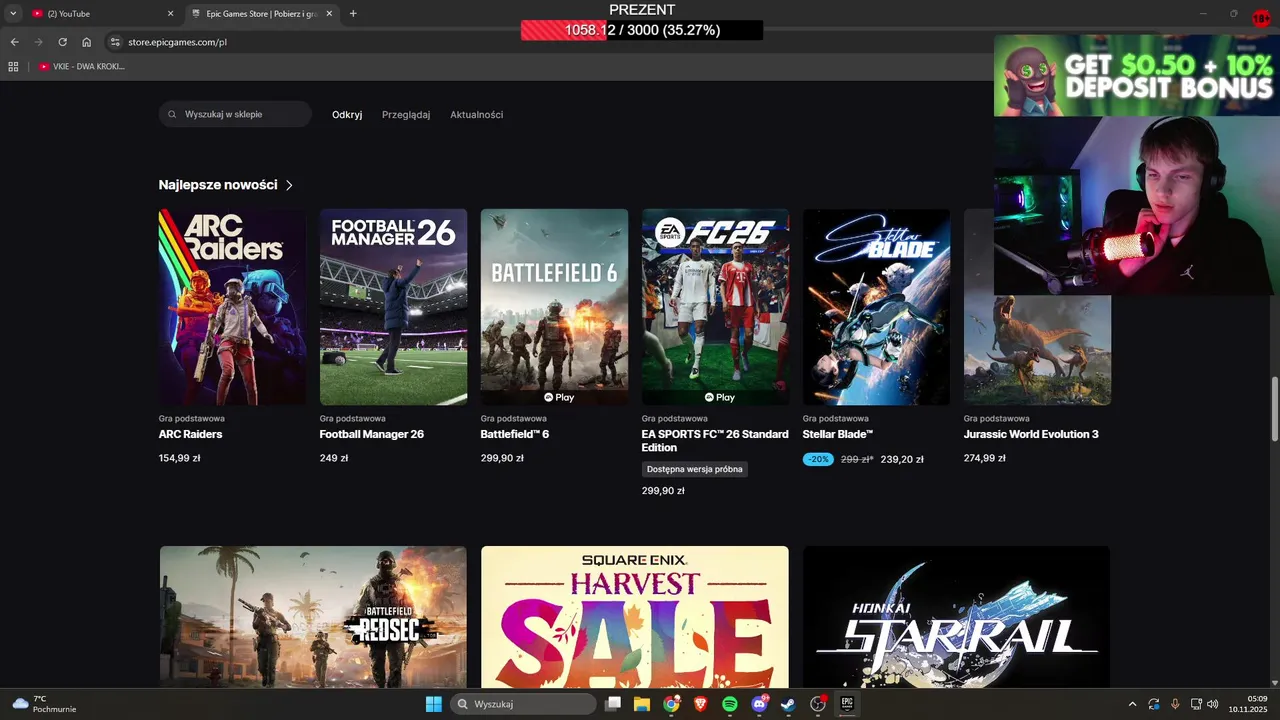The height and width of the screenshot is (720, 1280).
Task: Click the taskbar Wyszukaj search box
Action: 524,704
